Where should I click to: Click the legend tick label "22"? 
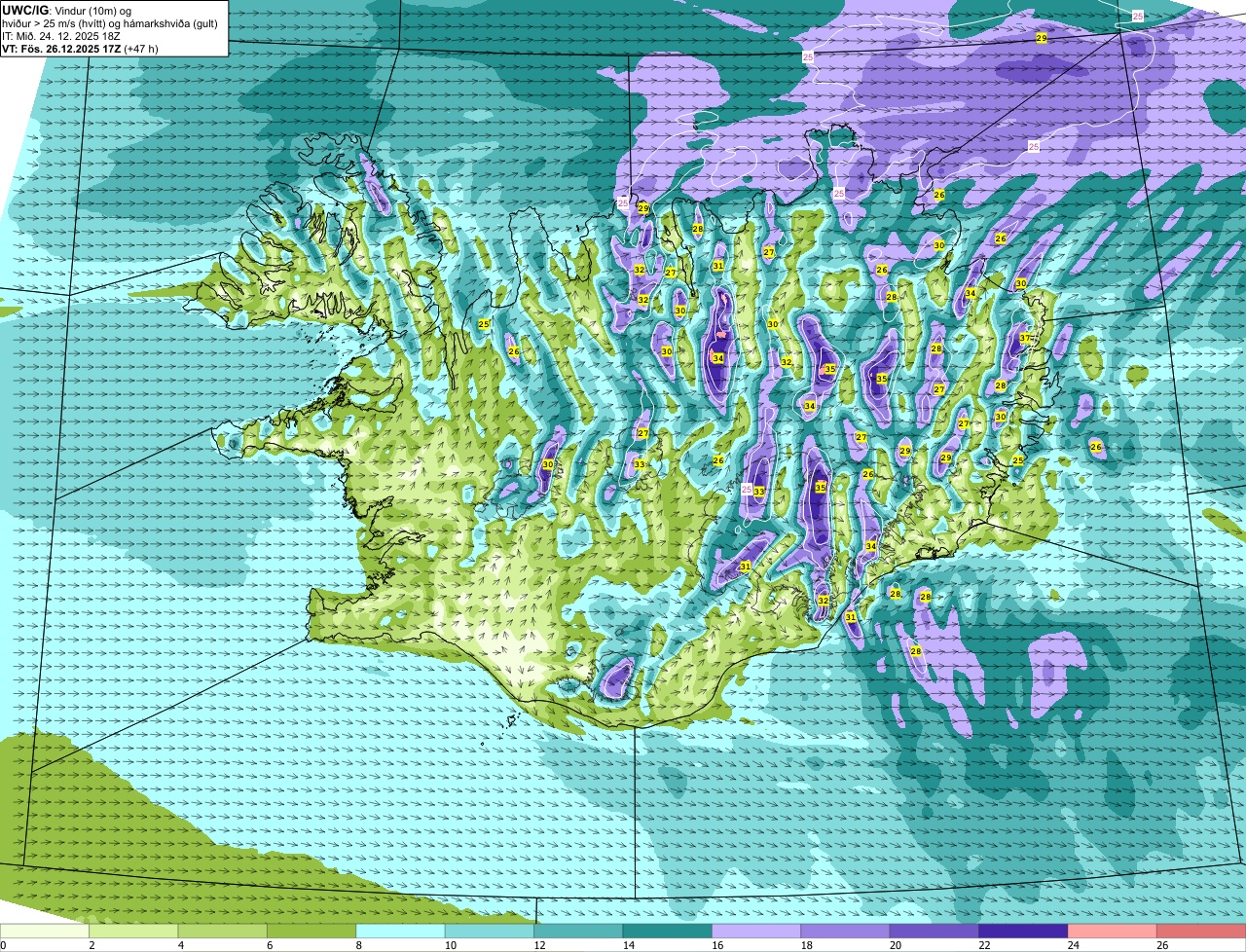point(984,945)
